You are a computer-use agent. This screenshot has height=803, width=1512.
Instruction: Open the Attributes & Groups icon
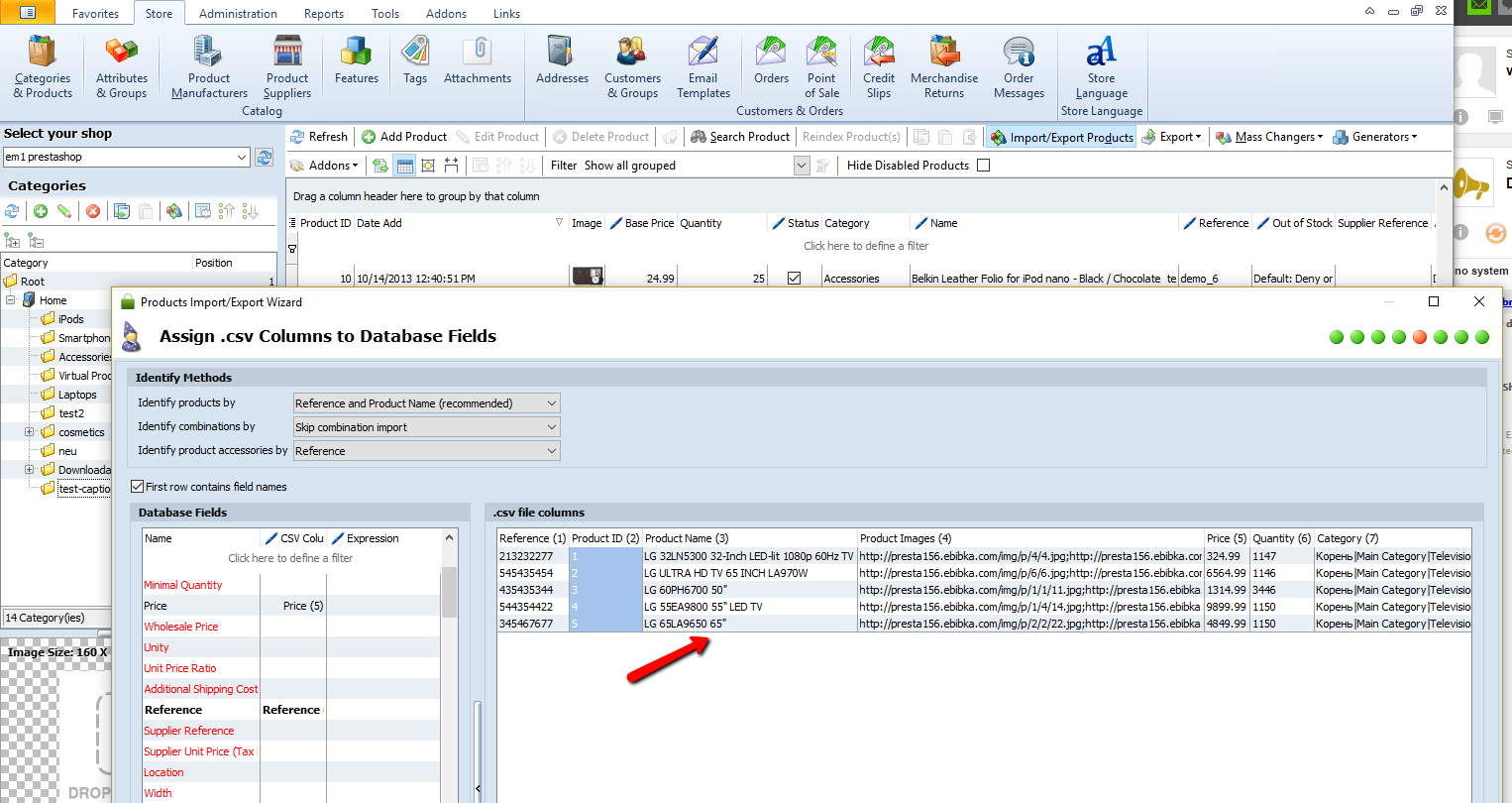(x=121, y=65)
